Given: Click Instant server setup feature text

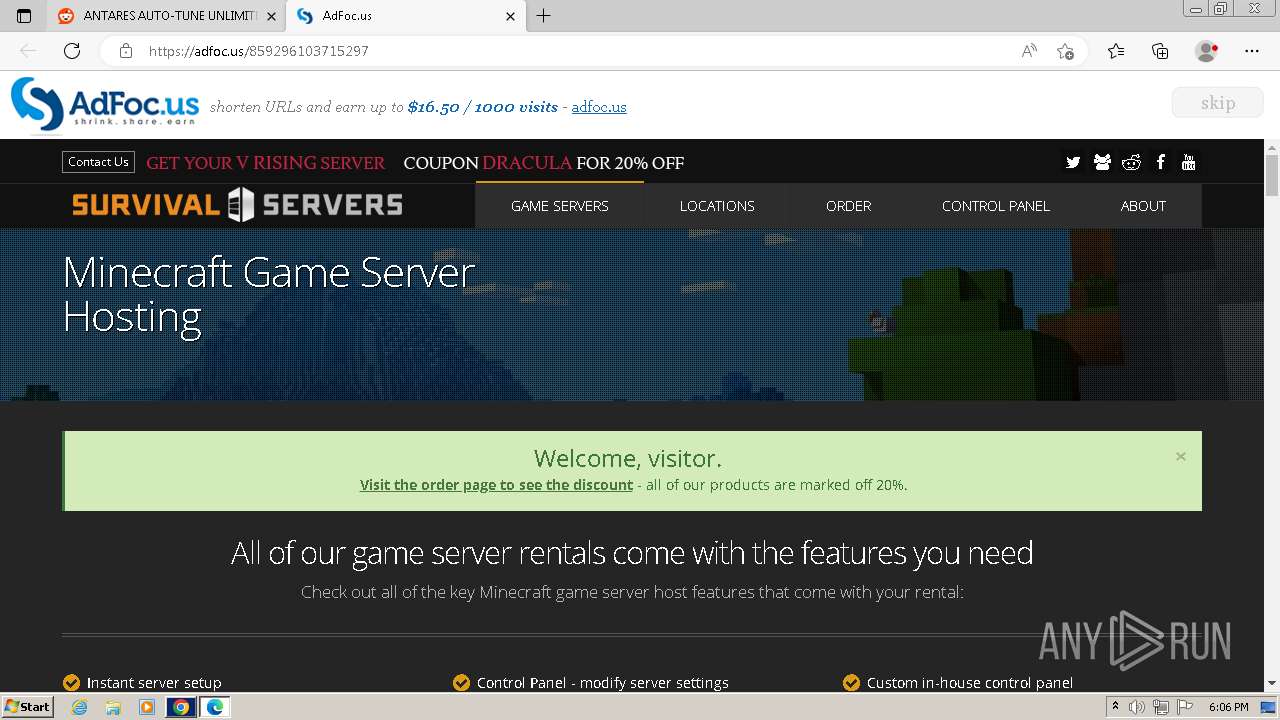Looking at the screenshot, I should (x=154, y=682).
